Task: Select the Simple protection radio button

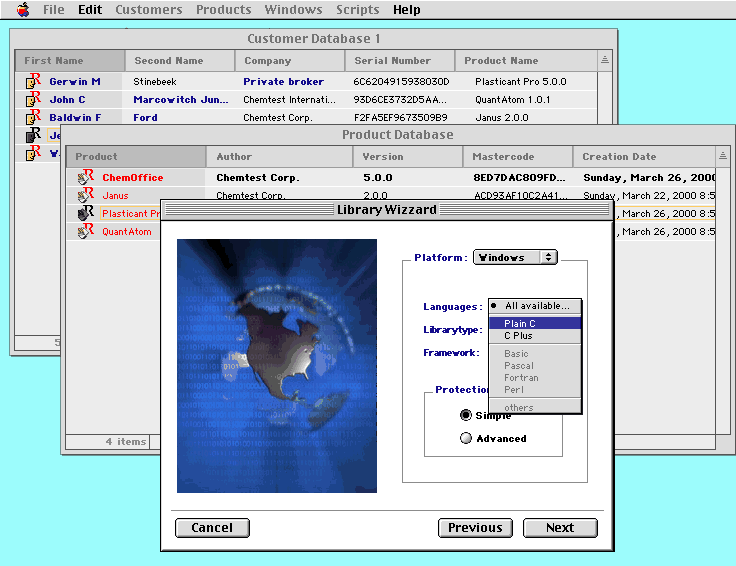Action: [x=465, y=415]
